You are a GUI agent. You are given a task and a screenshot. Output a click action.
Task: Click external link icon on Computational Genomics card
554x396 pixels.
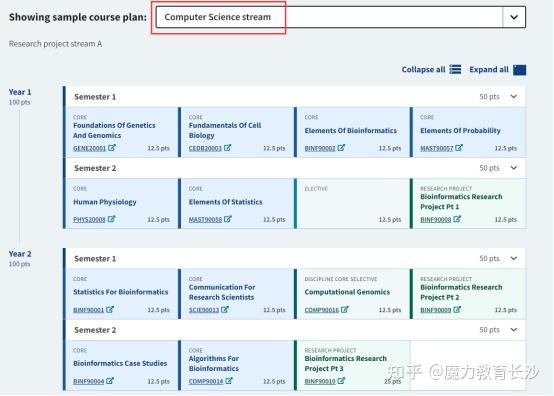pyautogui.click(x=344, y=309)
